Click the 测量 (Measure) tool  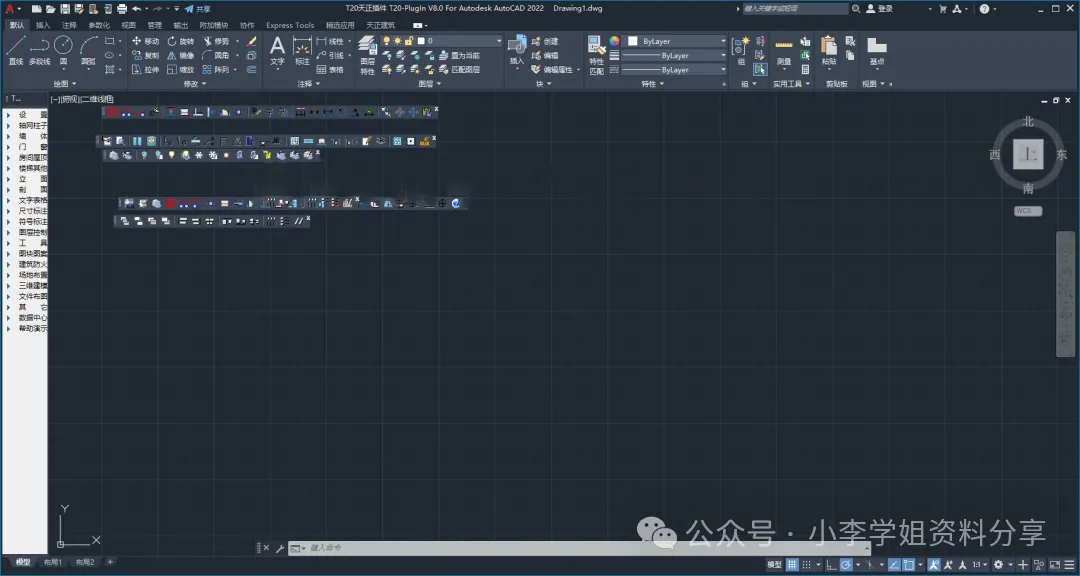[784, 51]
